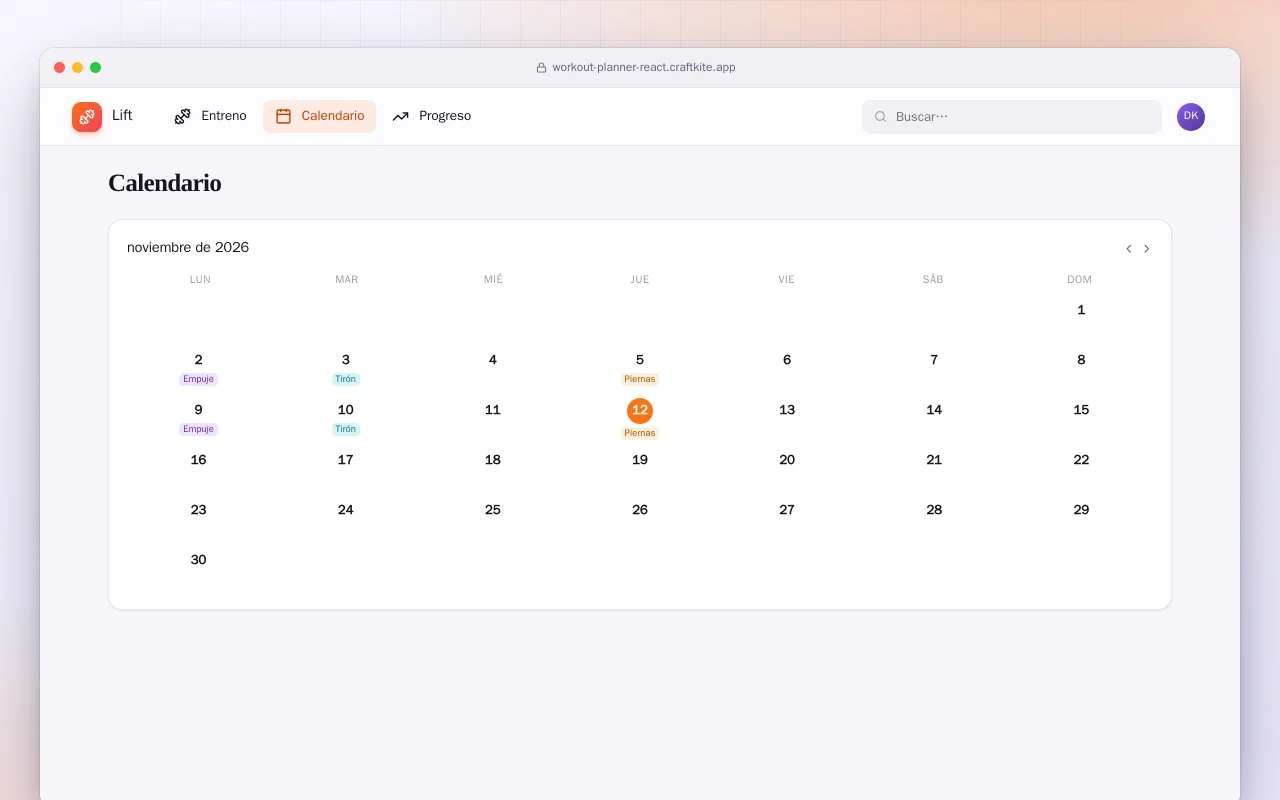Click the dumbbell icon beside Entreno

[x=182, y=116]
